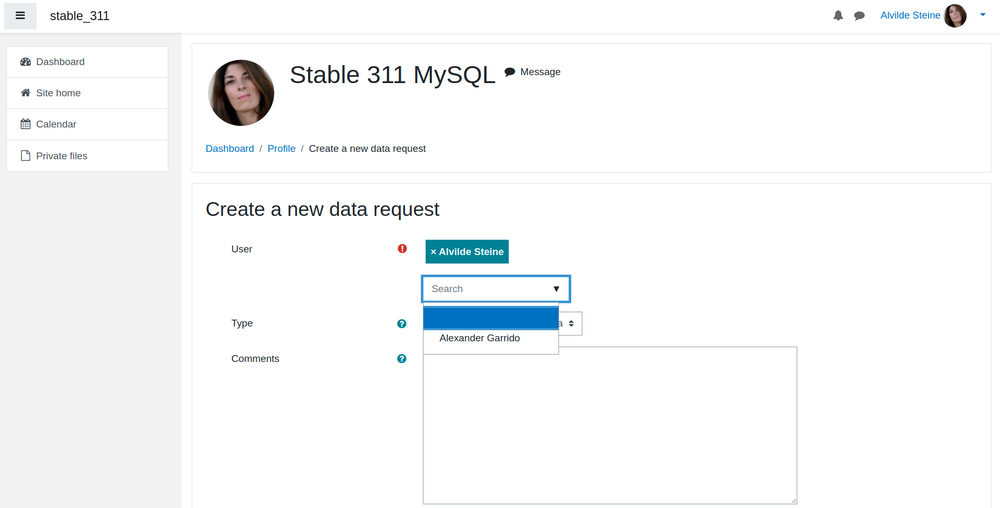Toggle the hamburger side panel button
Viewport: 1000px width, 508px height.
point(20,15)
